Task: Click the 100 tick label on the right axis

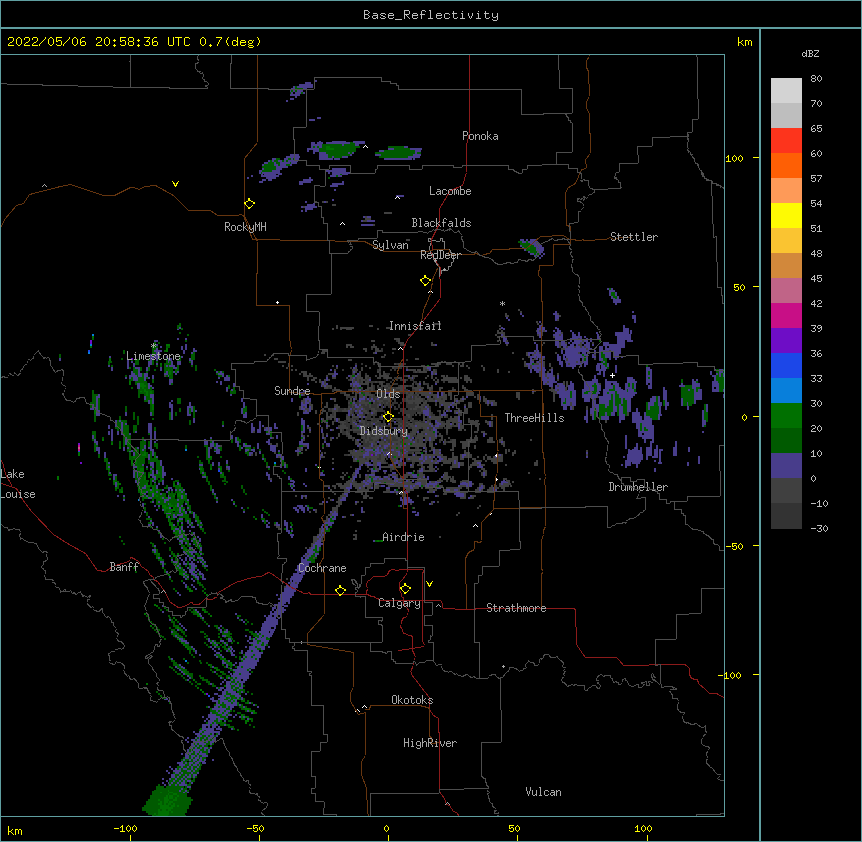Action: (x=734, y=158)
